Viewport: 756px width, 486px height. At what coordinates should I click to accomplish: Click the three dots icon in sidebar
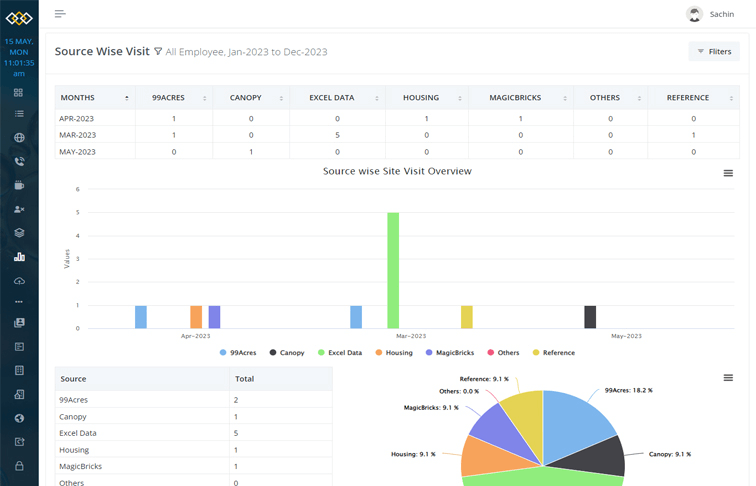tap(19, 302)
